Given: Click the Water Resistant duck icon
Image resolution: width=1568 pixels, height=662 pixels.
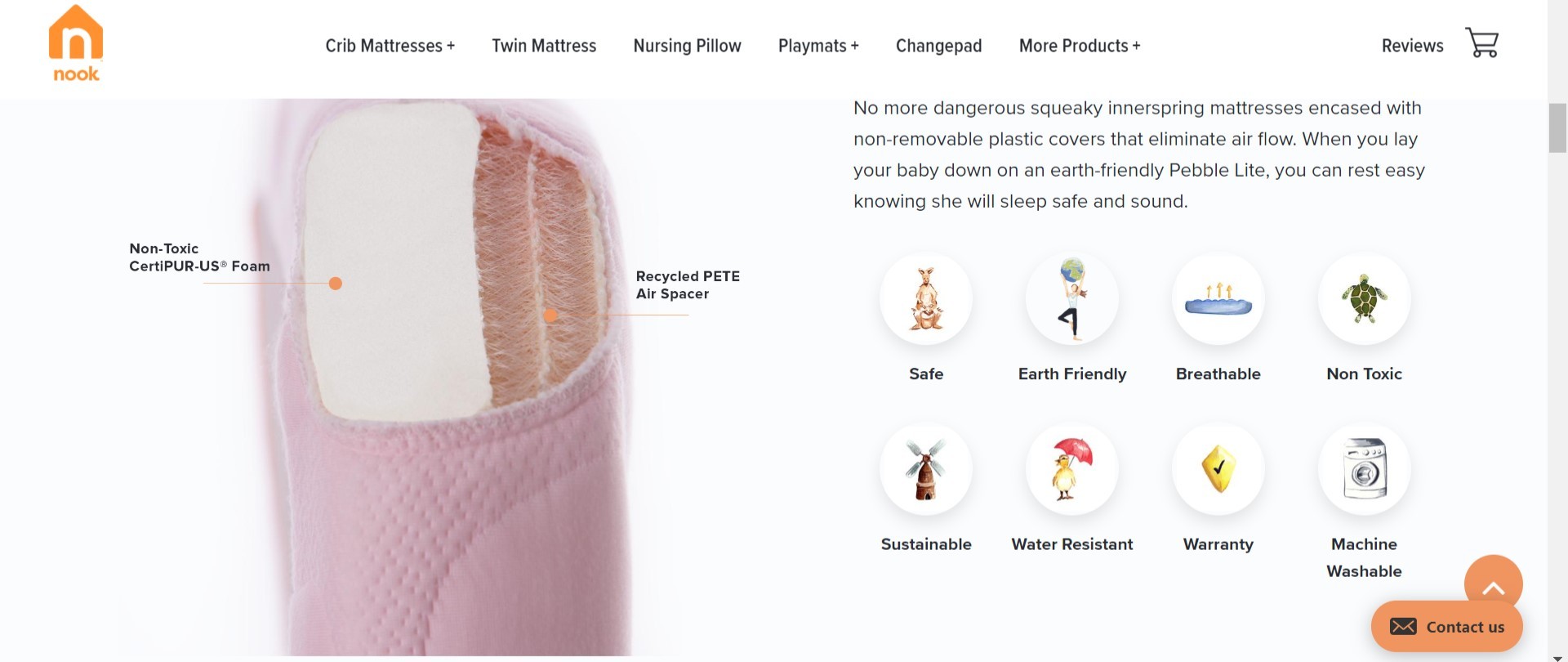Looking at the screenshot, I should (1072, 469).
